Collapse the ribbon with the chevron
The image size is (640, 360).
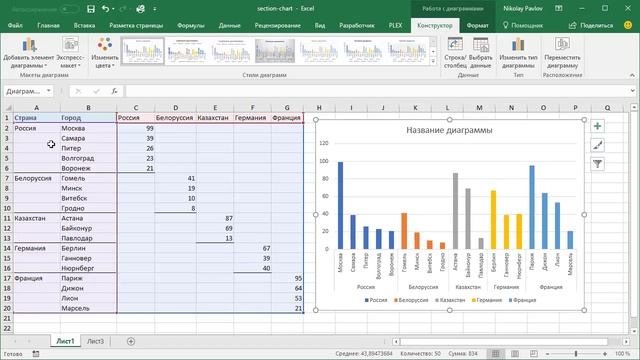click(x=632, y=75)
